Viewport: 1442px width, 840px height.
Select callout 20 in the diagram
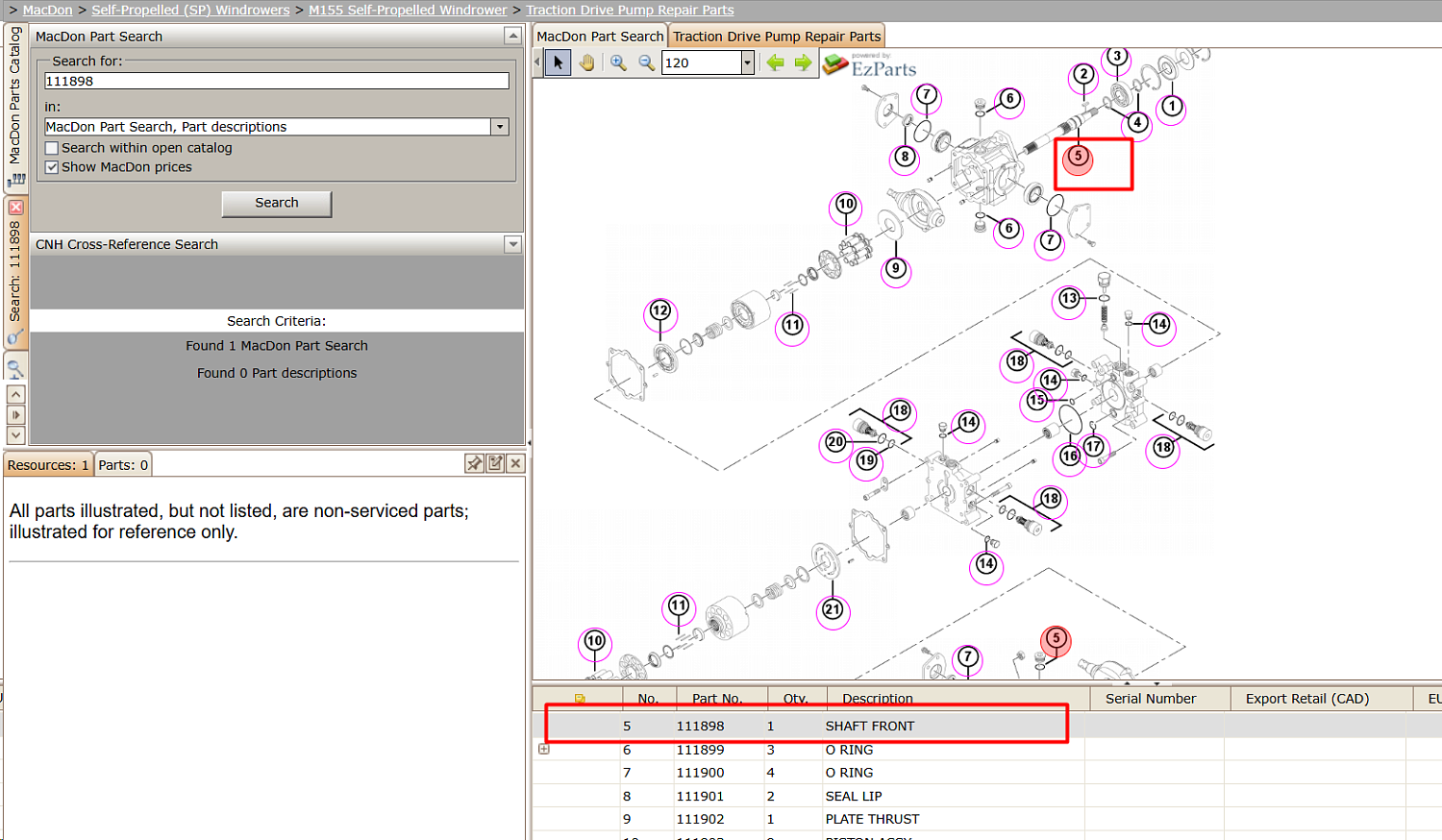tap(835, 442)
